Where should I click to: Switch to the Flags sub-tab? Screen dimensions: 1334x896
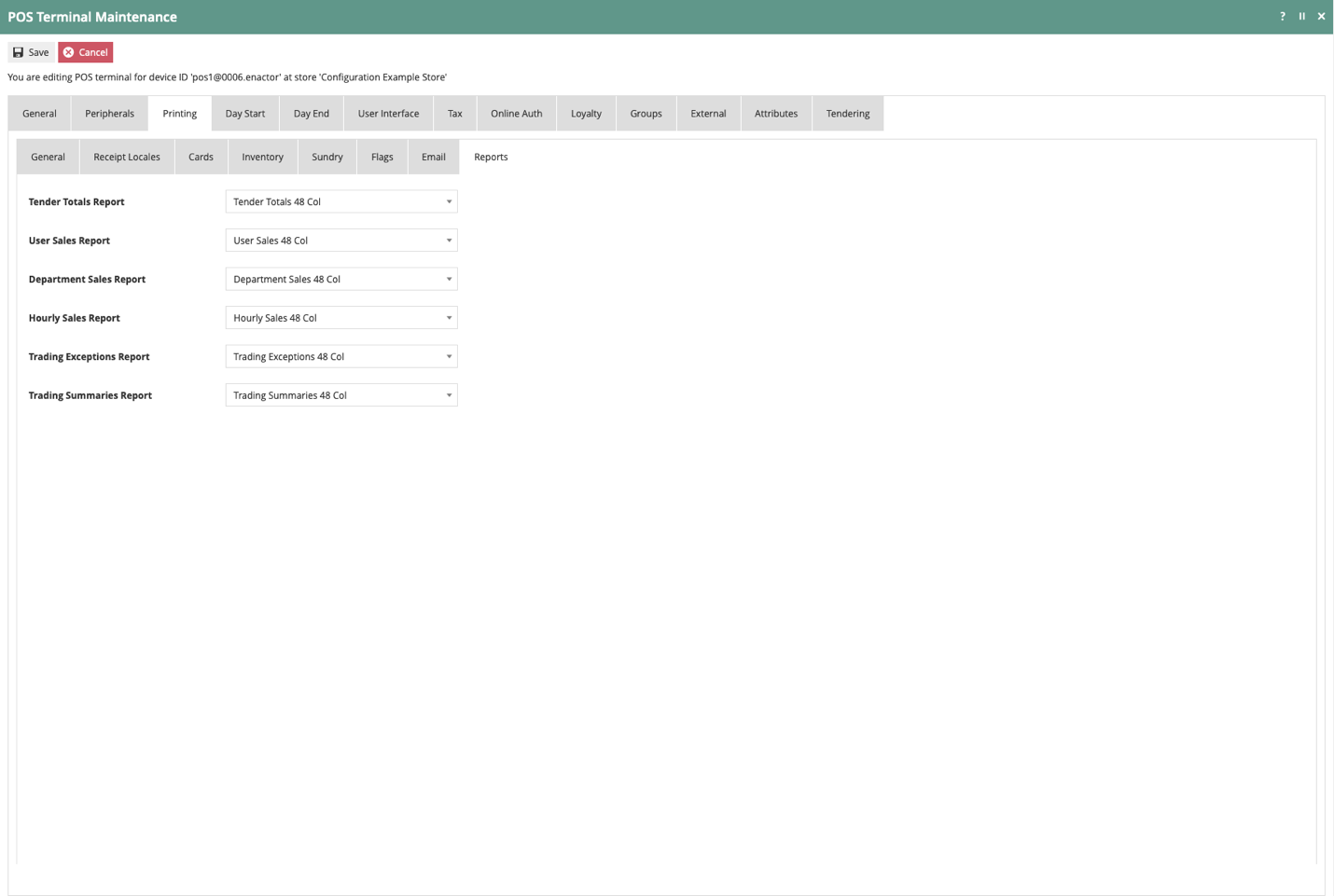click(382, 157)
